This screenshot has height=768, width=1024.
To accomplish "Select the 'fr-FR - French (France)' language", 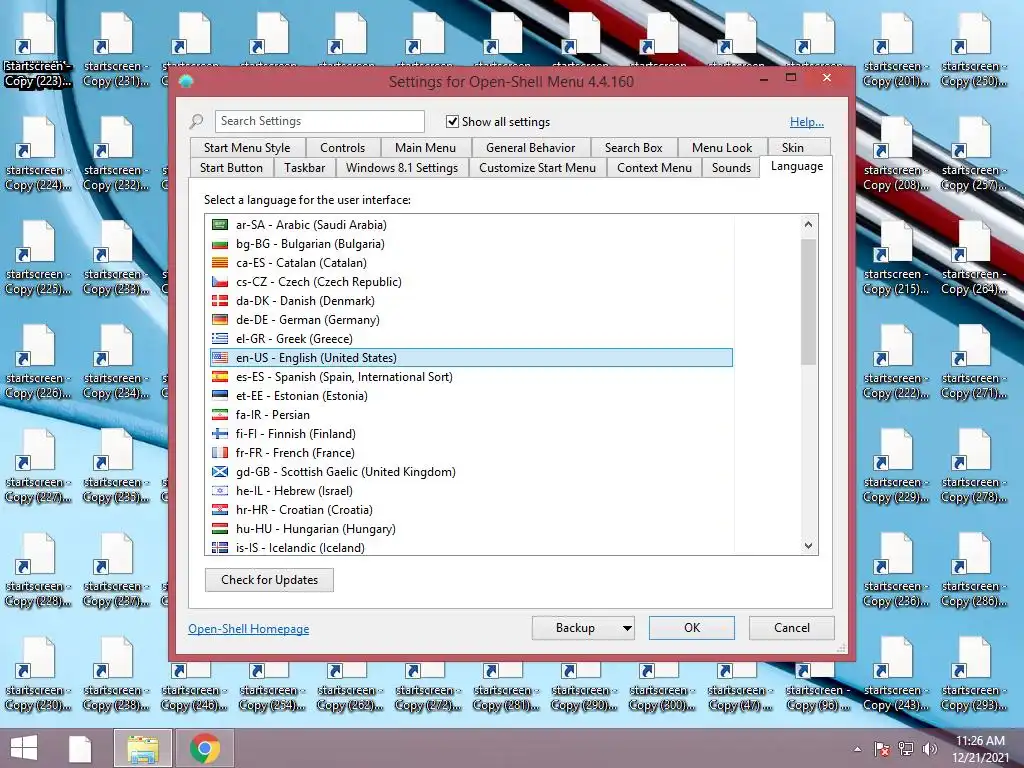I will pyautogui.click(x=472, y=453).
